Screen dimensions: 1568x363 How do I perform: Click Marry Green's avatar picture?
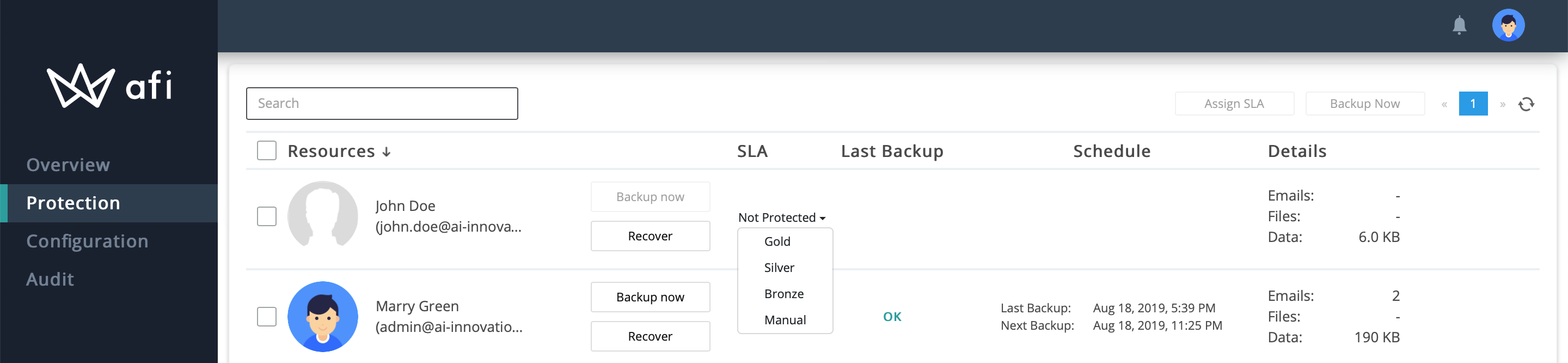323,316
